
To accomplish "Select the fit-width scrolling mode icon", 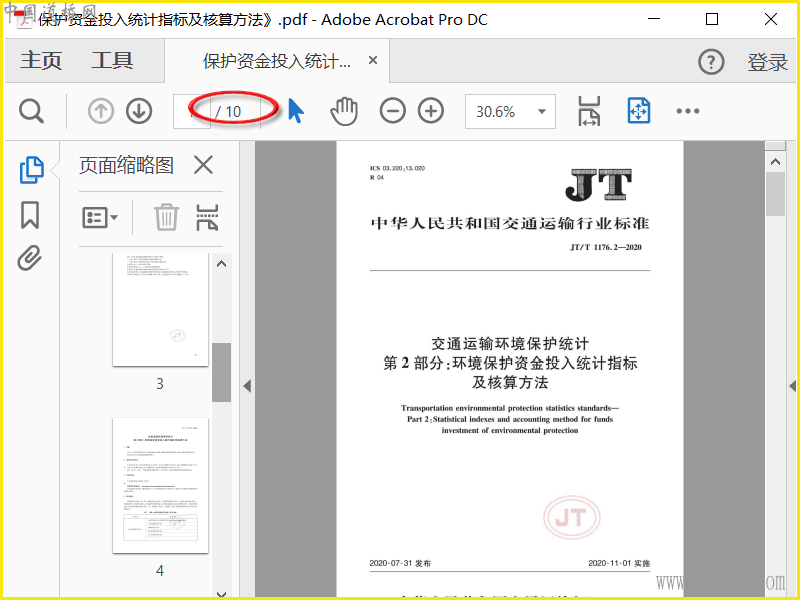I will point(589,111).
